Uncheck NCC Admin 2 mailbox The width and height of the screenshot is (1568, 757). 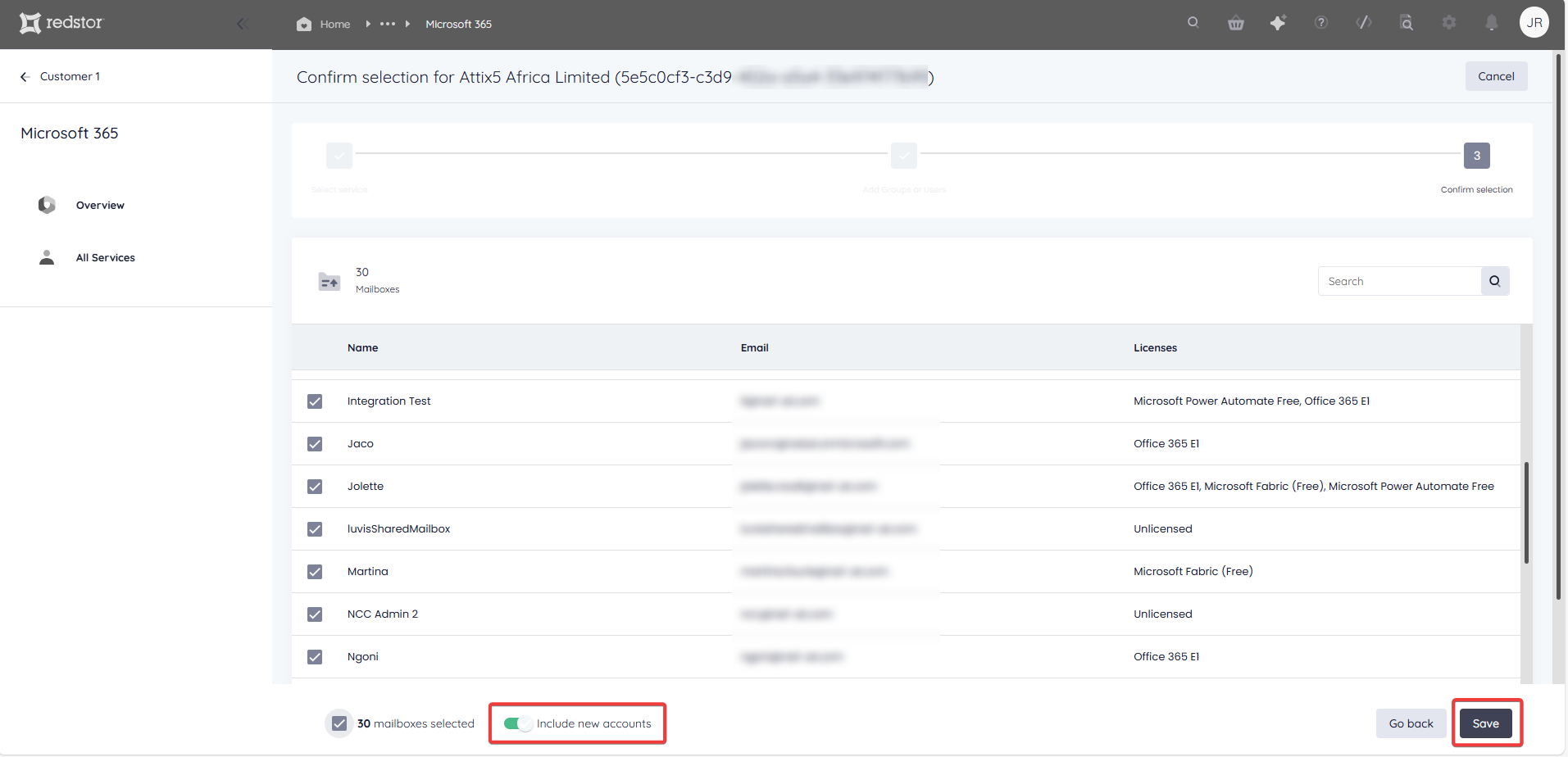315,614
